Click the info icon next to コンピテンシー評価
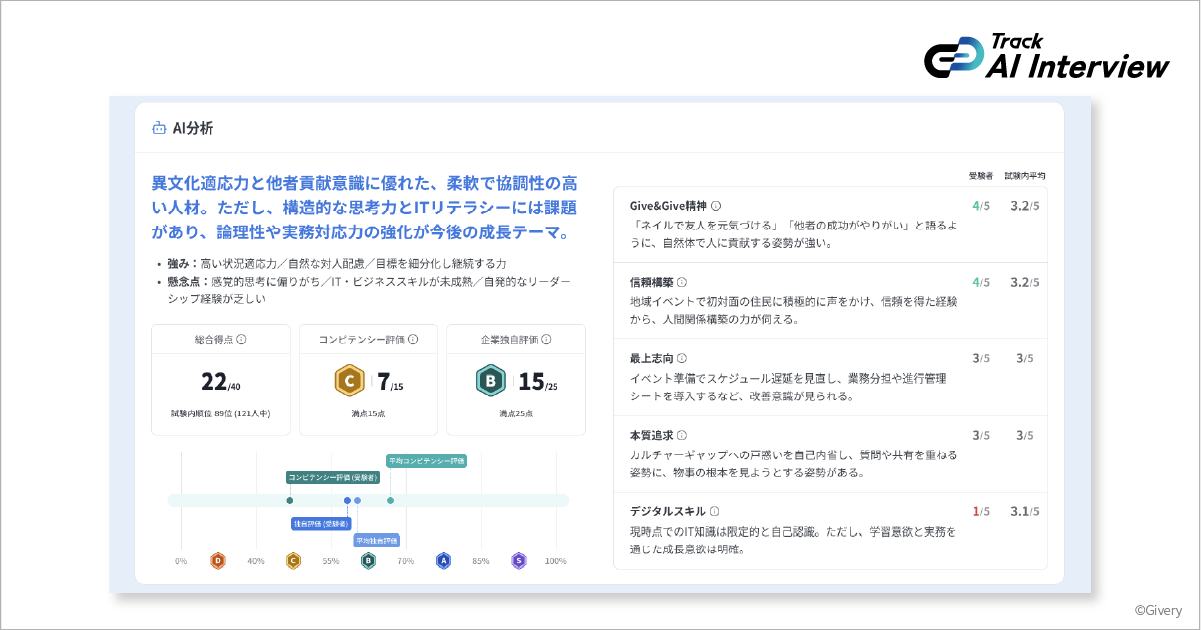 pos(413,340)
